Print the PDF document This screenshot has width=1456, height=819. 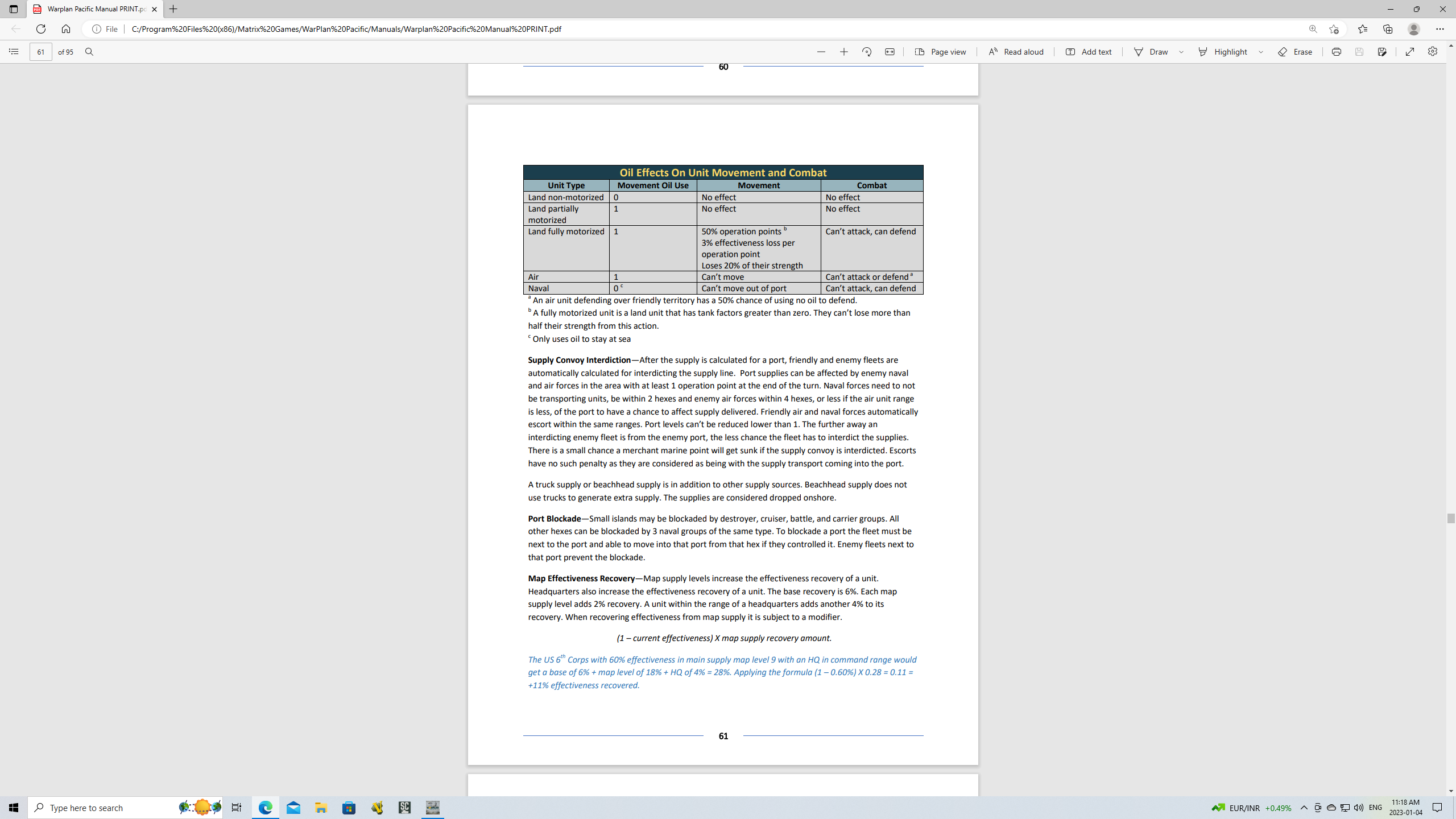click(1337, 52)
